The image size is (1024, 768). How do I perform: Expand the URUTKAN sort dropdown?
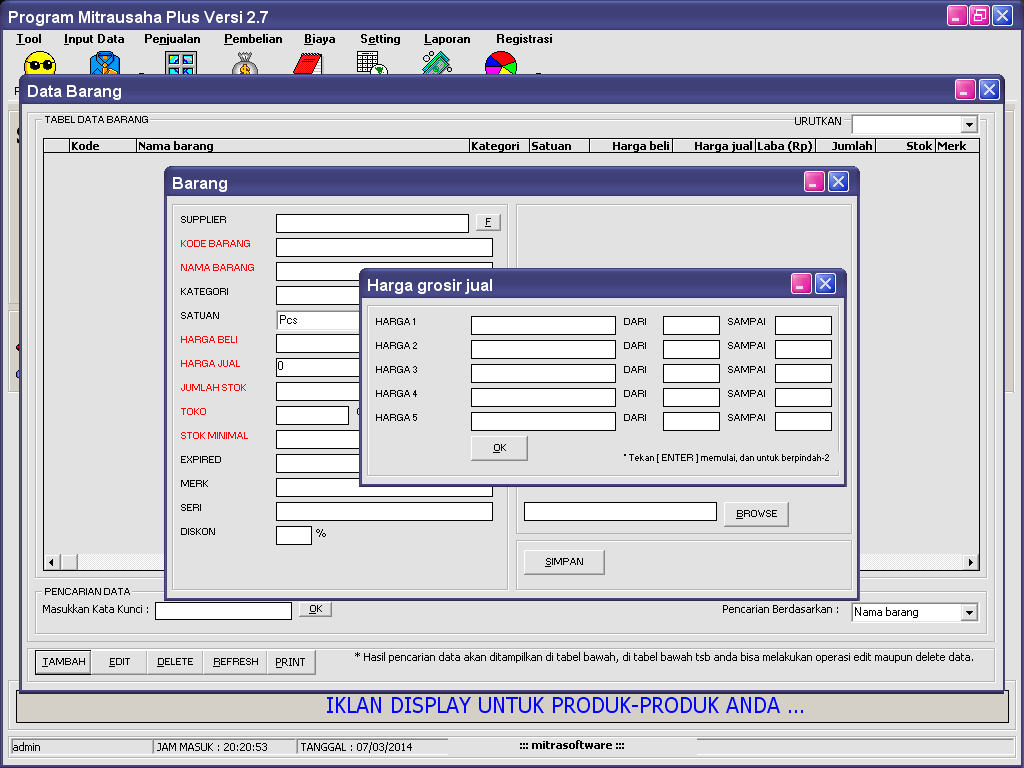(969, 124)
